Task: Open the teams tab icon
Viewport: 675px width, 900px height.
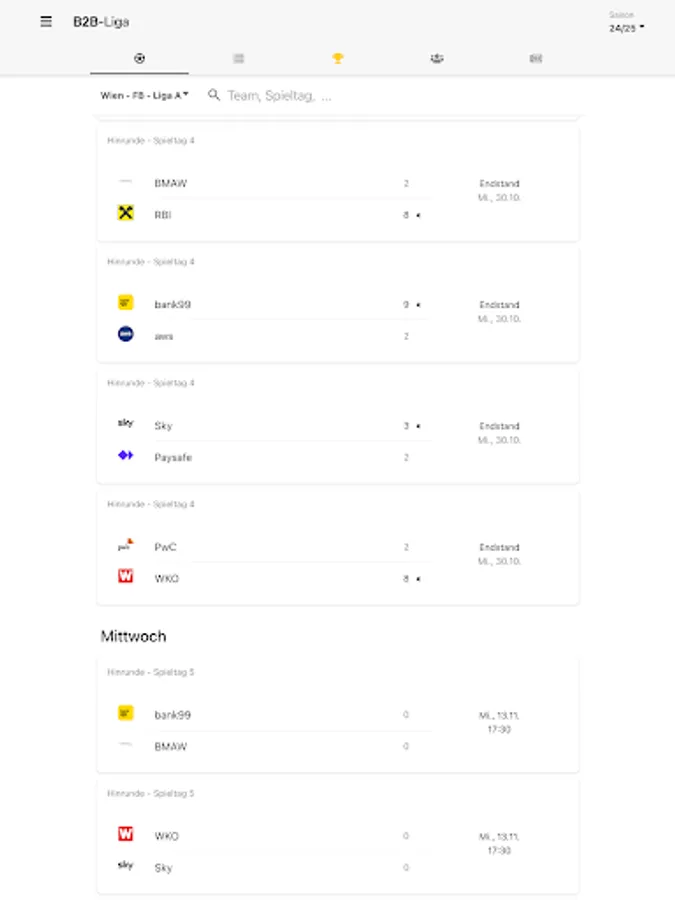Action: click(436, 59)
